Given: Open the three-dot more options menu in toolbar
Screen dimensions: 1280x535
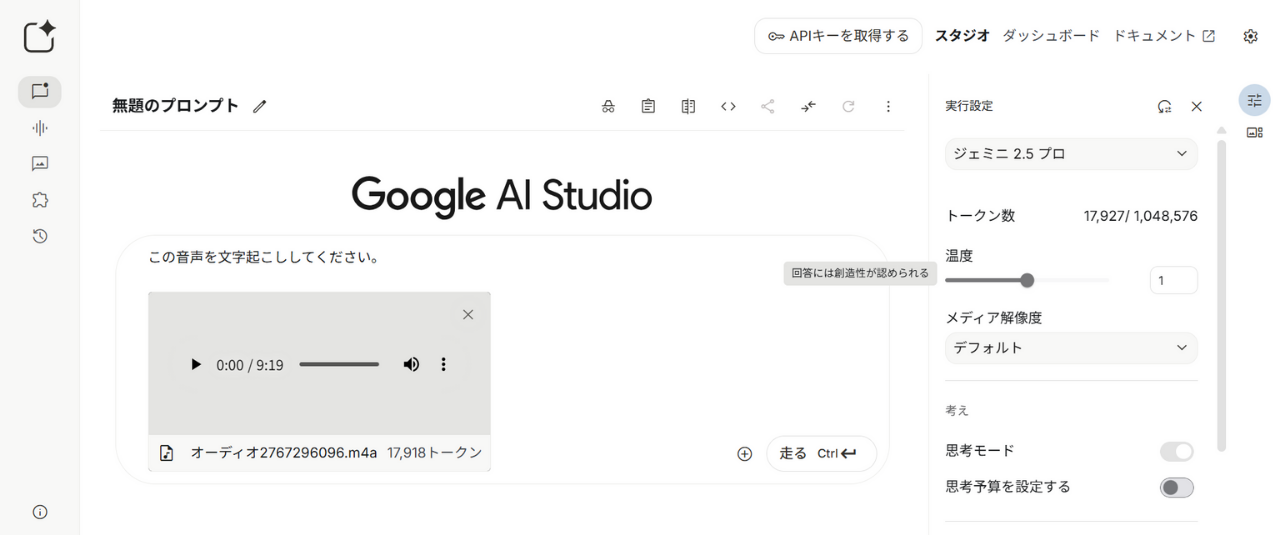Looking at the screenshot, I should point(888,106).
